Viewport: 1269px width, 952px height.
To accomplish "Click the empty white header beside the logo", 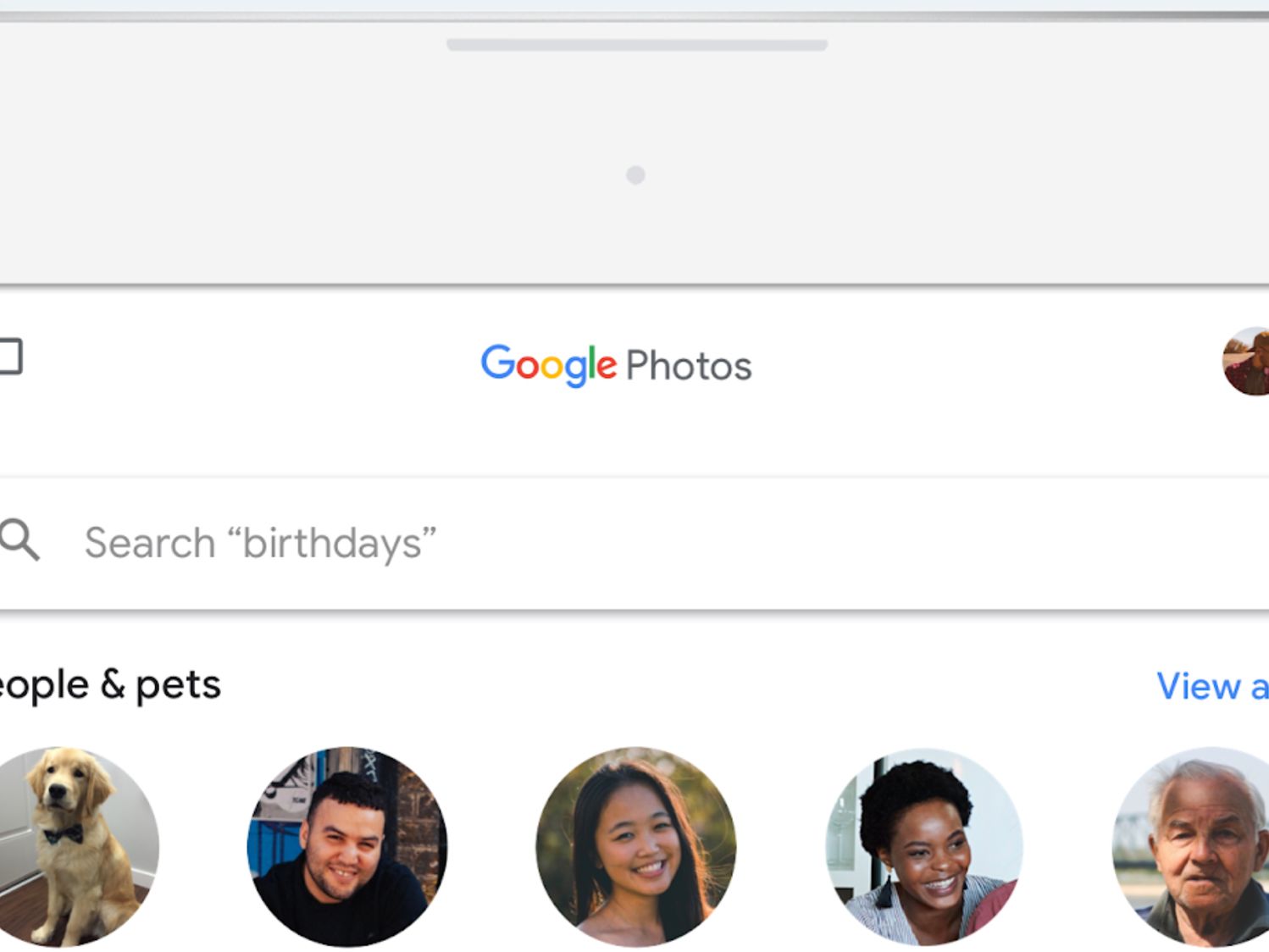I will tap(974, 365).
